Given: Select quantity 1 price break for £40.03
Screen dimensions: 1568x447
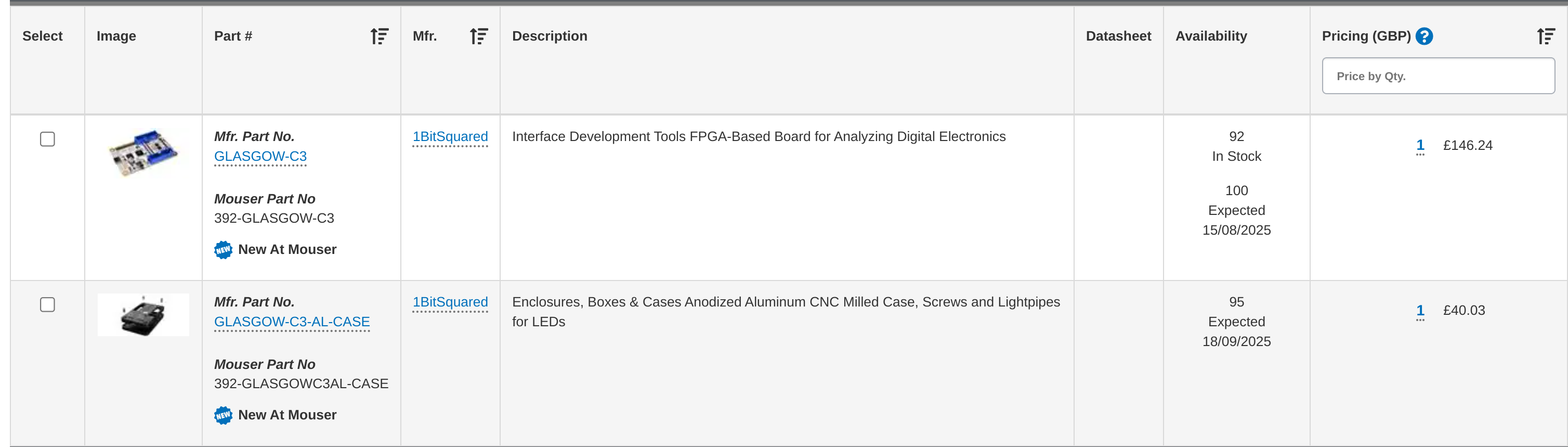Looking at the screenshot, I should click(1420, 311).
